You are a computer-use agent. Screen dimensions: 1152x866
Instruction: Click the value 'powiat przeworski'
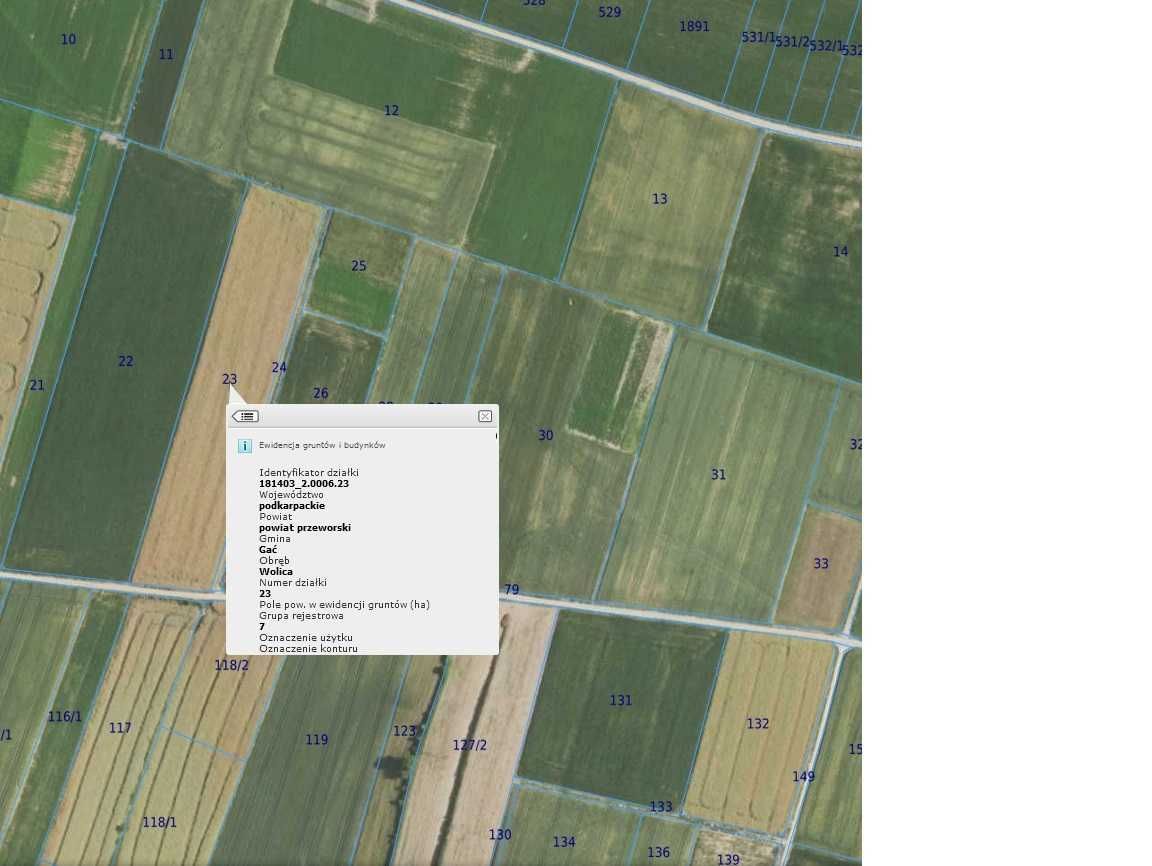coord(305,528)
